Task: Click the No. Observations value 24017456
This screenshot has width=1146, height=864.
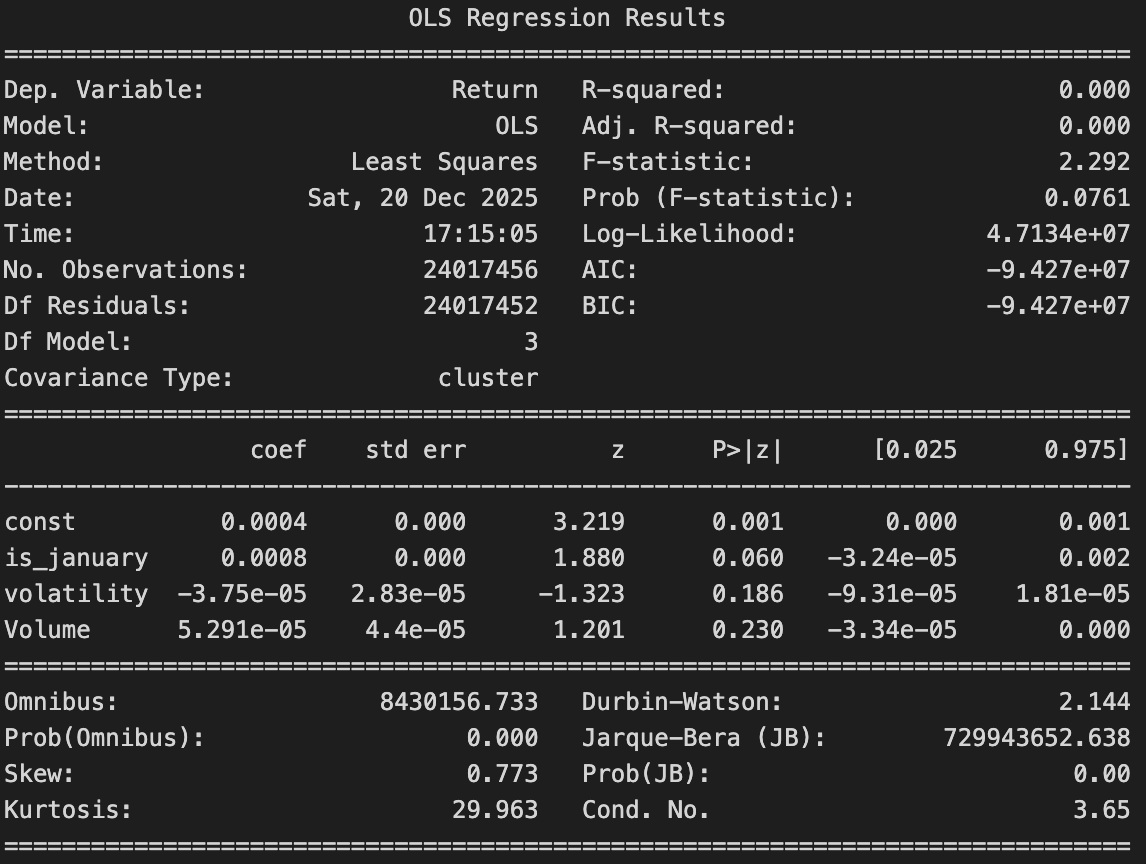Action: click(480, 270)
